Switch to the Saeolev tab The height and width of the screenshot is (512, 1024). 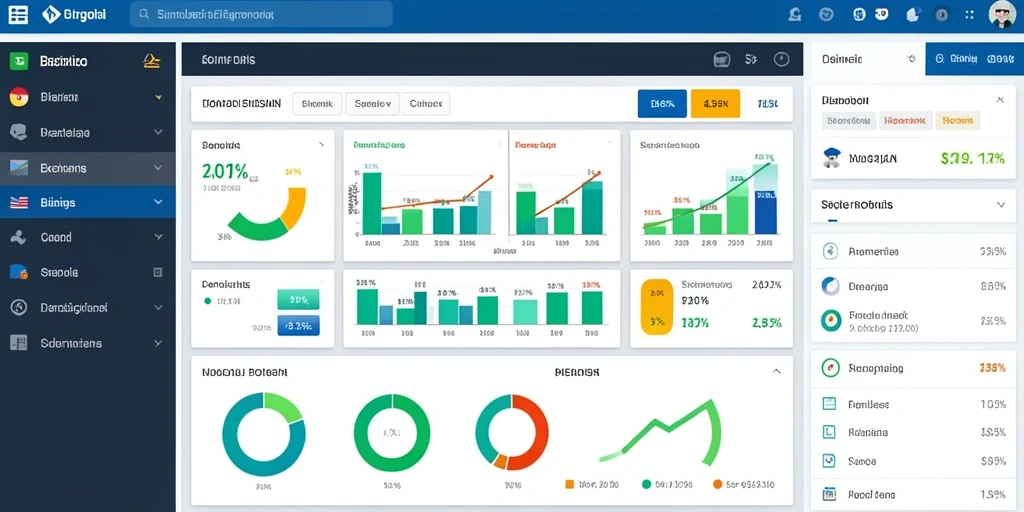tap(372, 103)
